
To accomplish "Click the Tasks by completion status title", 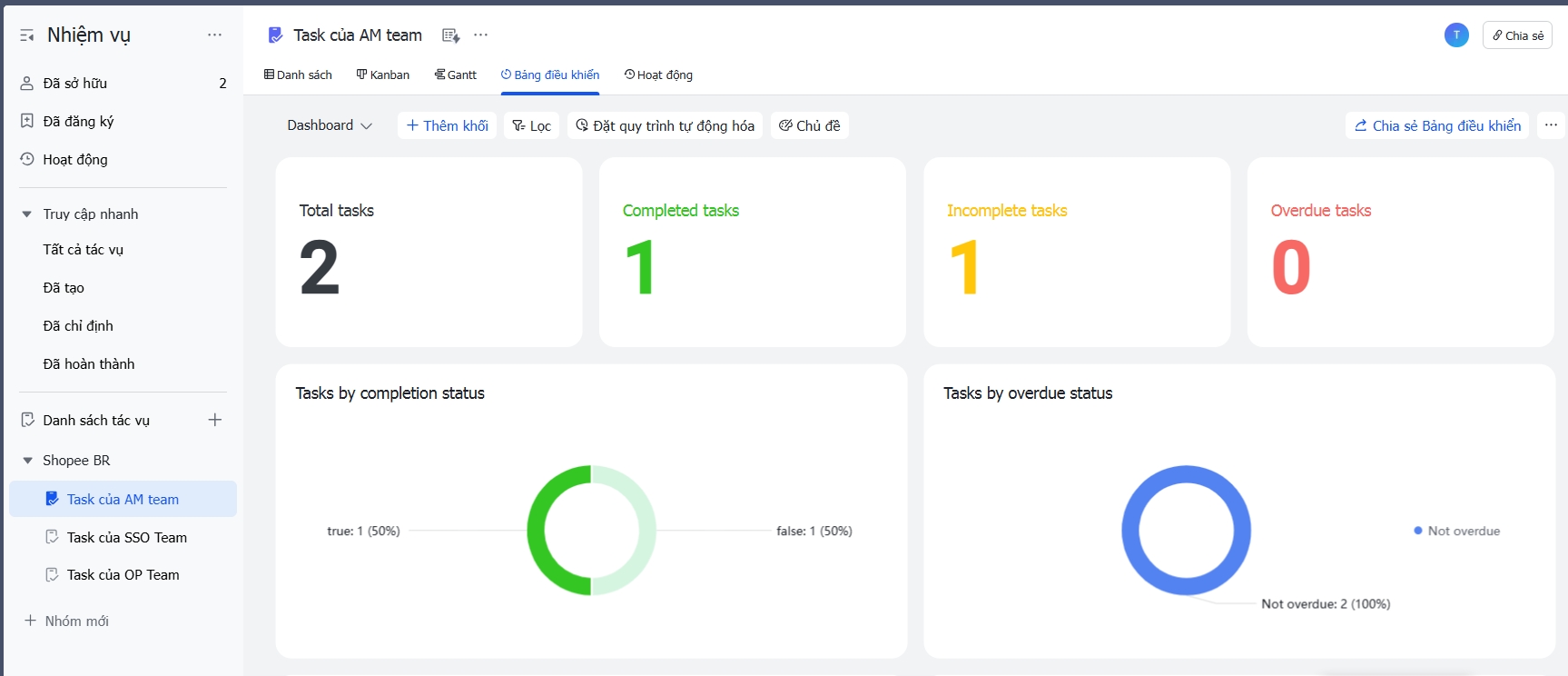I will pyautogui.click(x=390, y=393).
